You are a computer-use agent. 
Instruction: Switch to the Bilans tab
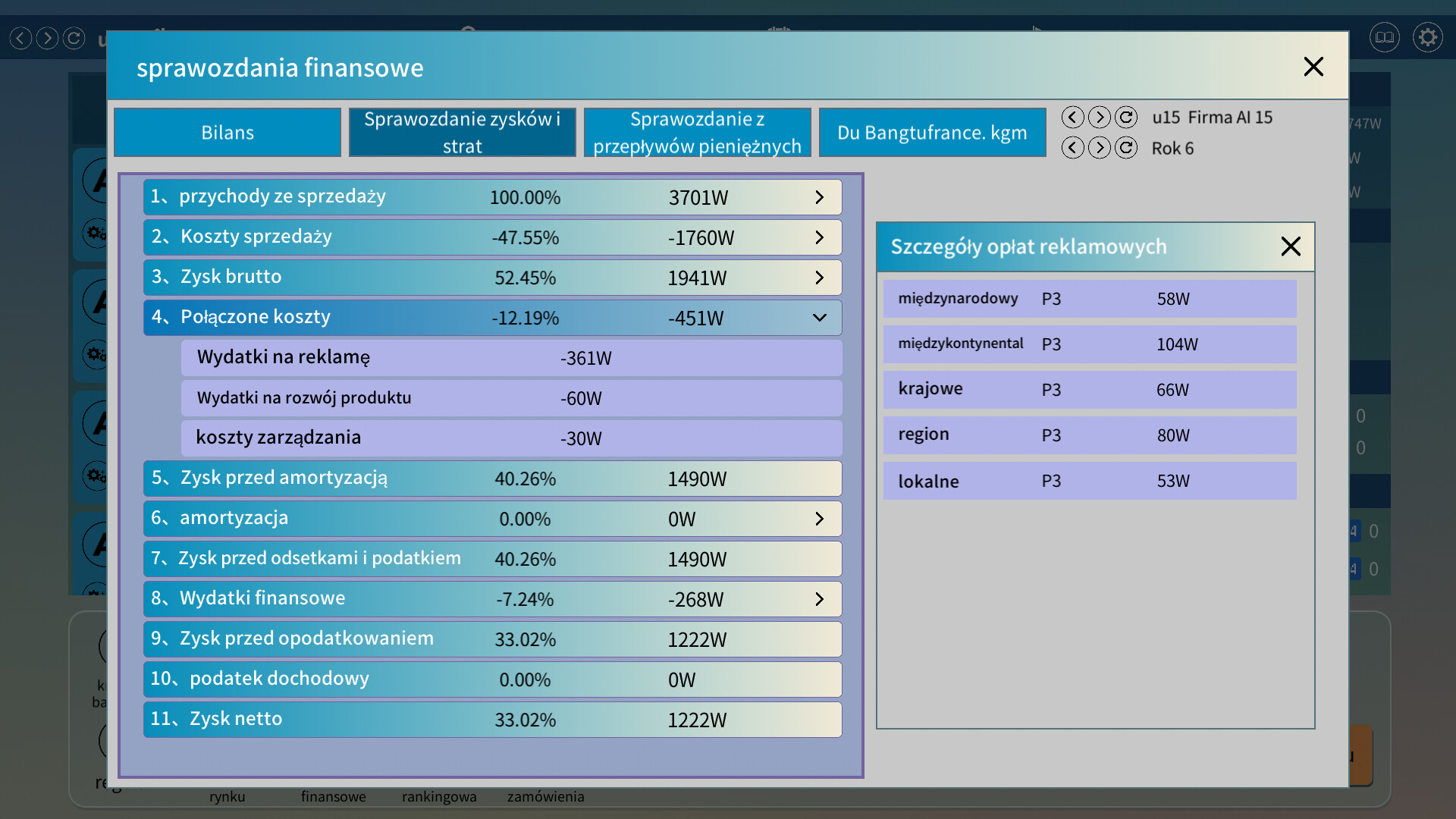tap(227, 133)
